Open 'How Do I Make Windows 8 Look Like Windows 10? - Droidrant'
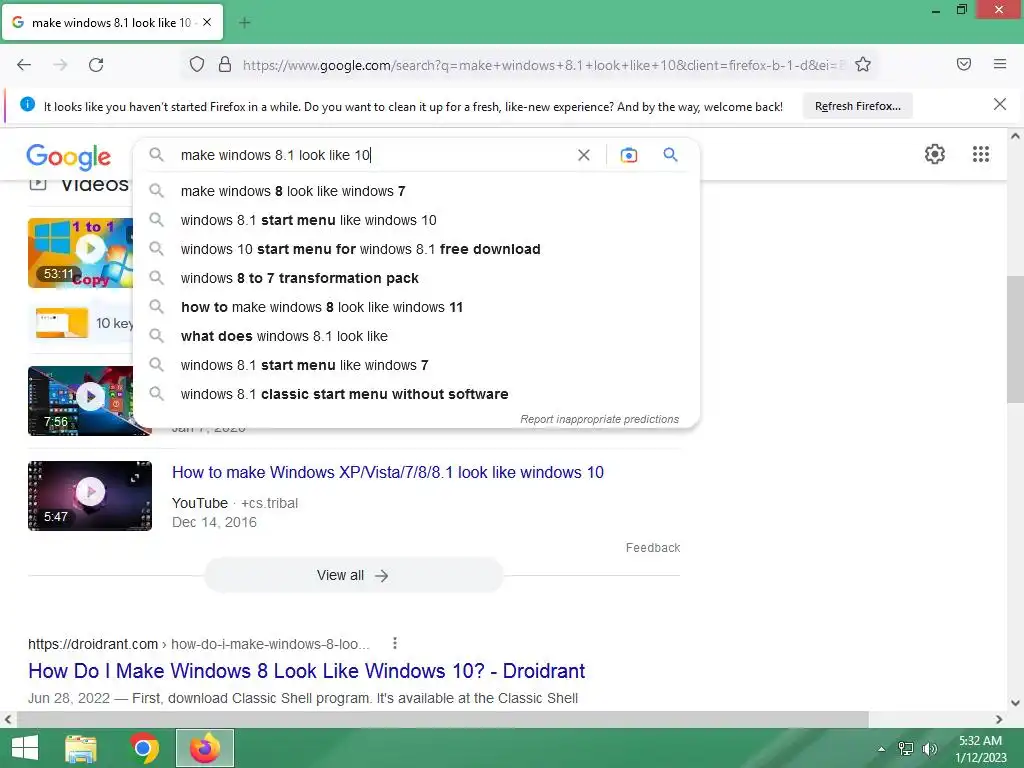The width and height of the screenshot is (1024, 768). coord(306,671)
